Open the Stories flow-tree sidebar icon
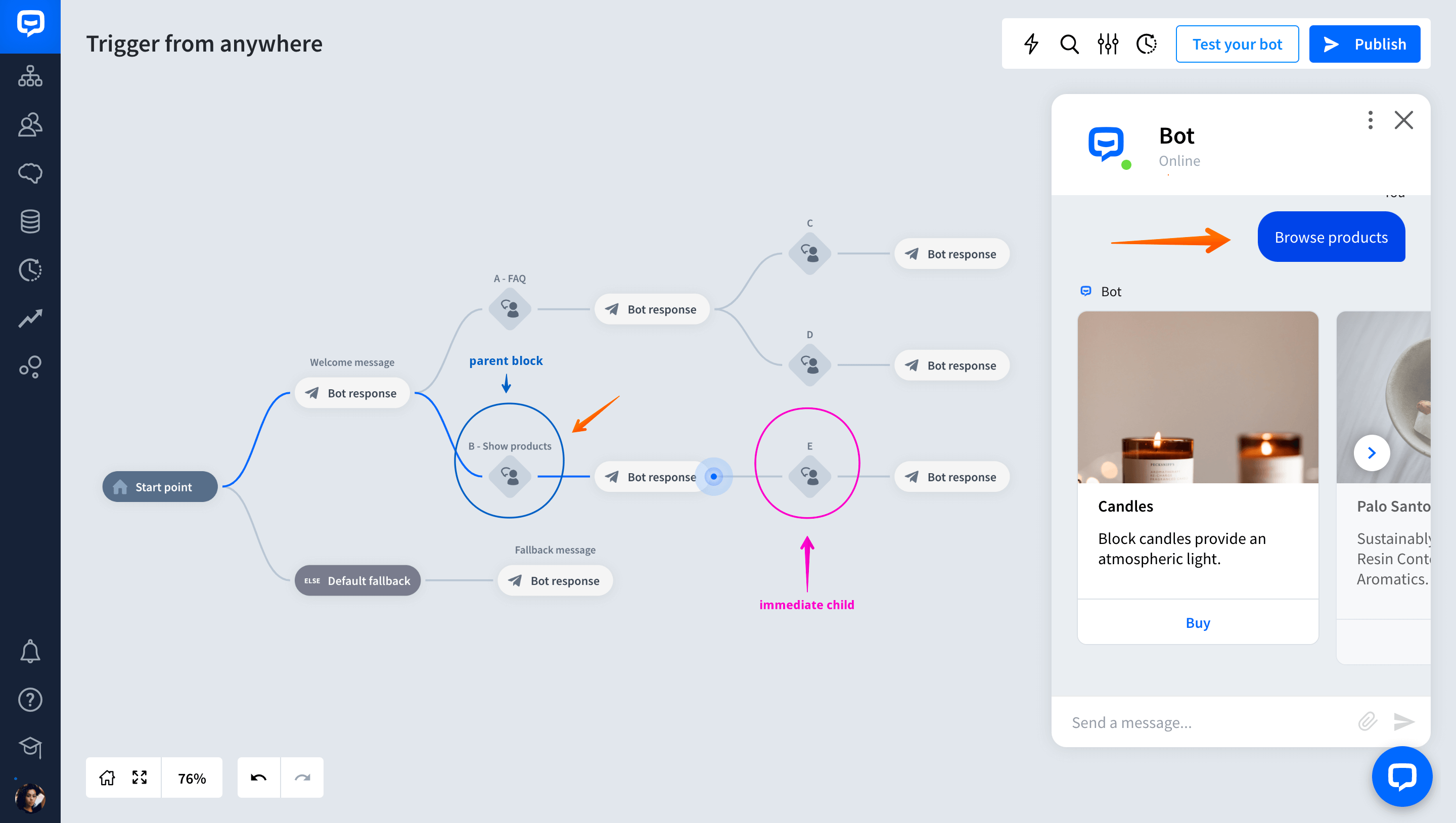 point(30,76)
